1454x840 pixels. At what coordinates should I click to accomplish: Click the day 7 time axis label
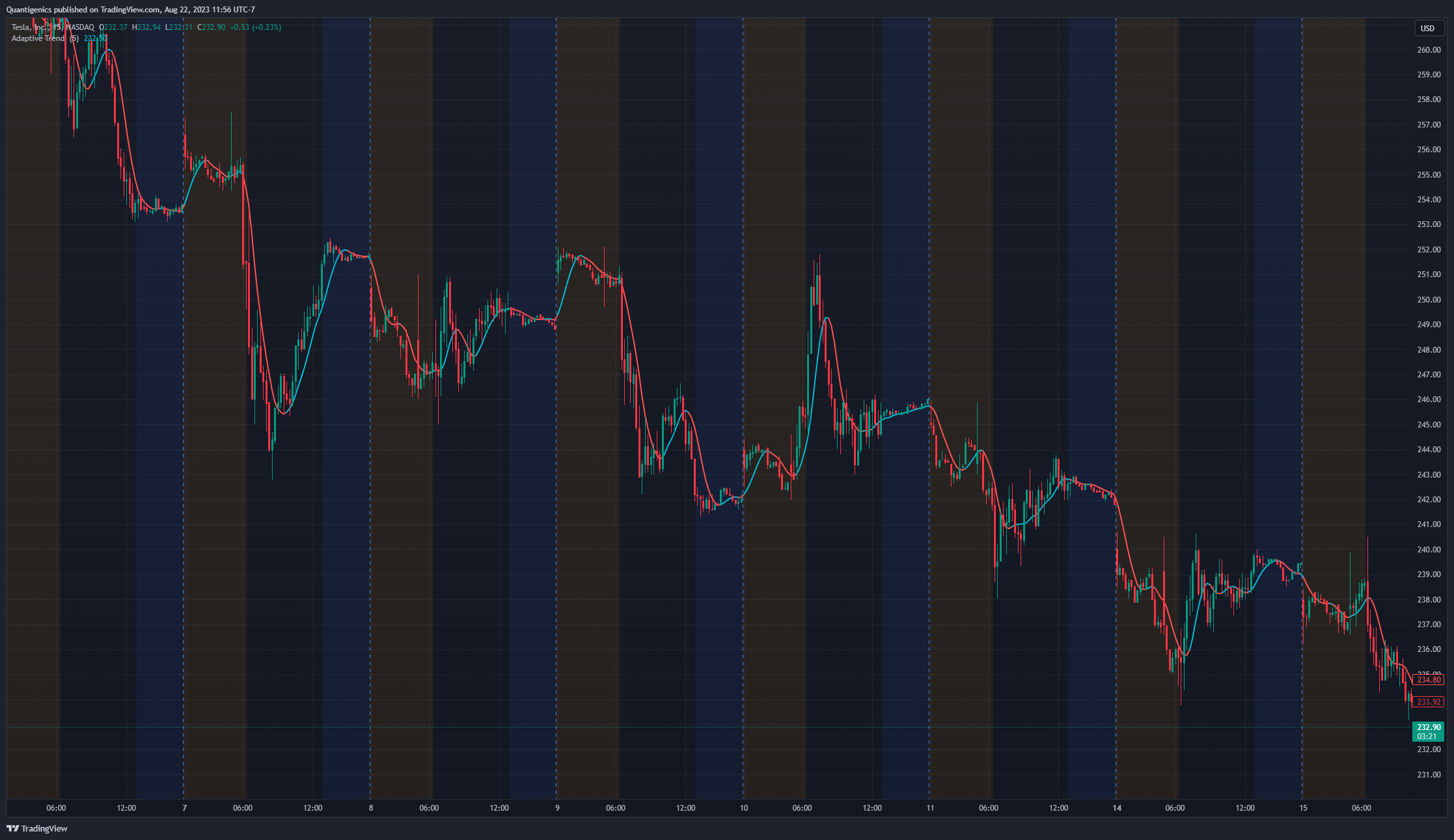[x=184, y=808]
